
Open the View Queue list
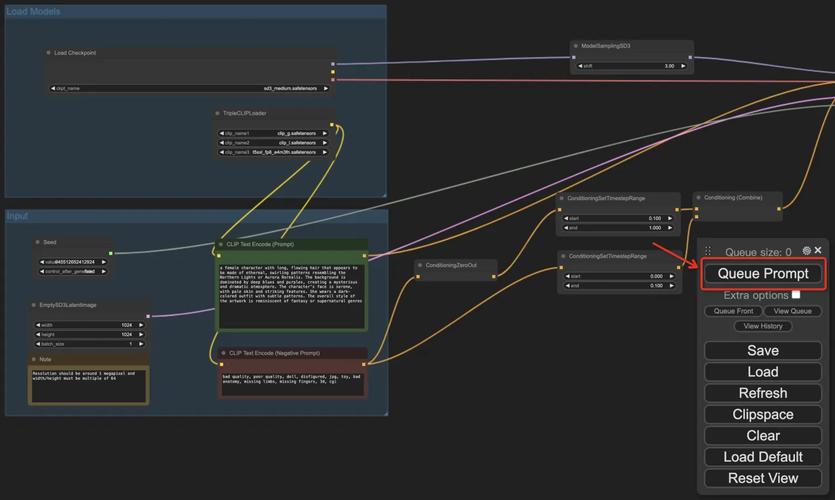coord(792,311)
